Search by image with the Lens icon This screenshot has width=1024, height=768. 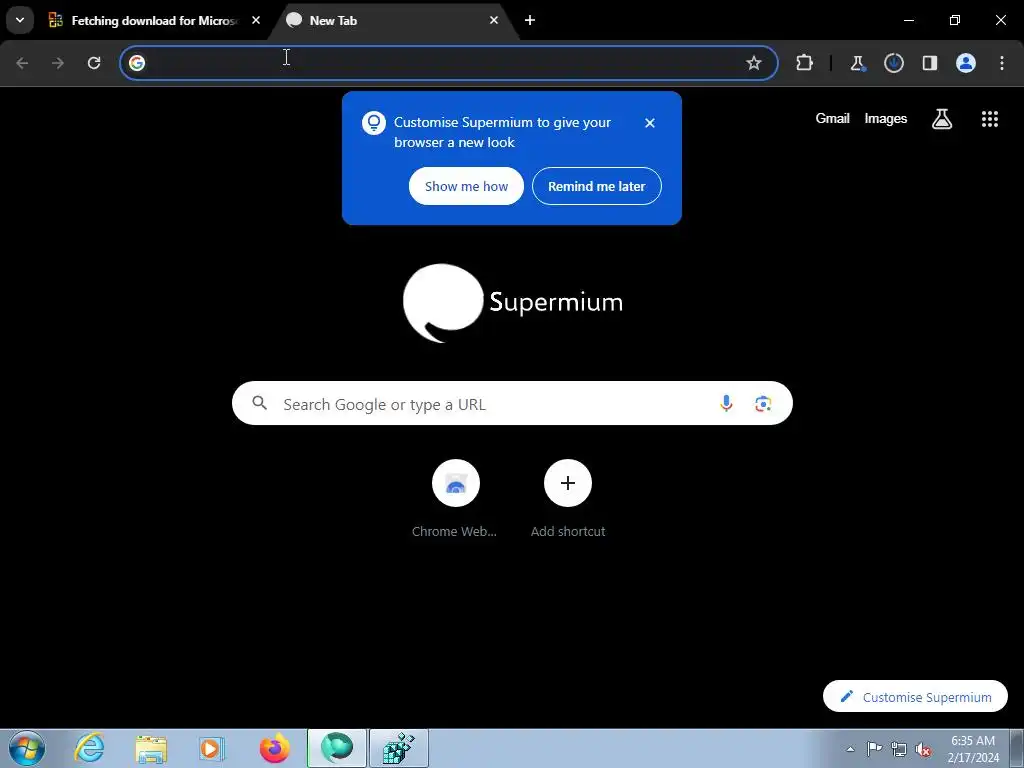point(763,404)
